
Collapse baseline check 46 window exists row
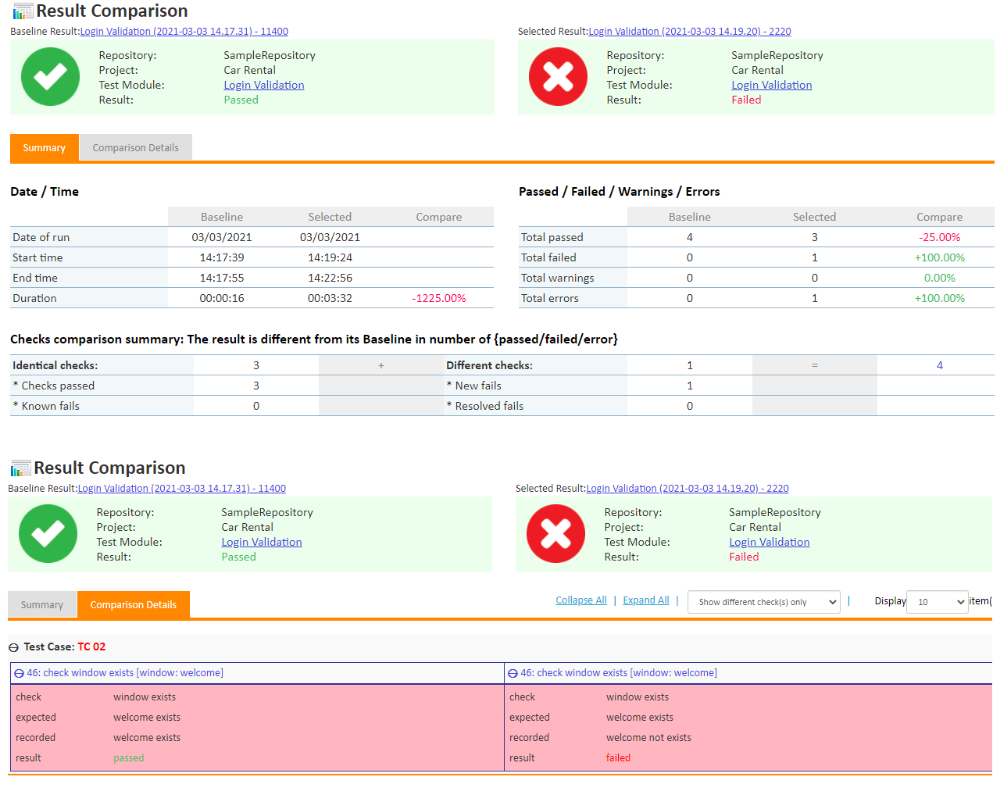coord(19,673)
